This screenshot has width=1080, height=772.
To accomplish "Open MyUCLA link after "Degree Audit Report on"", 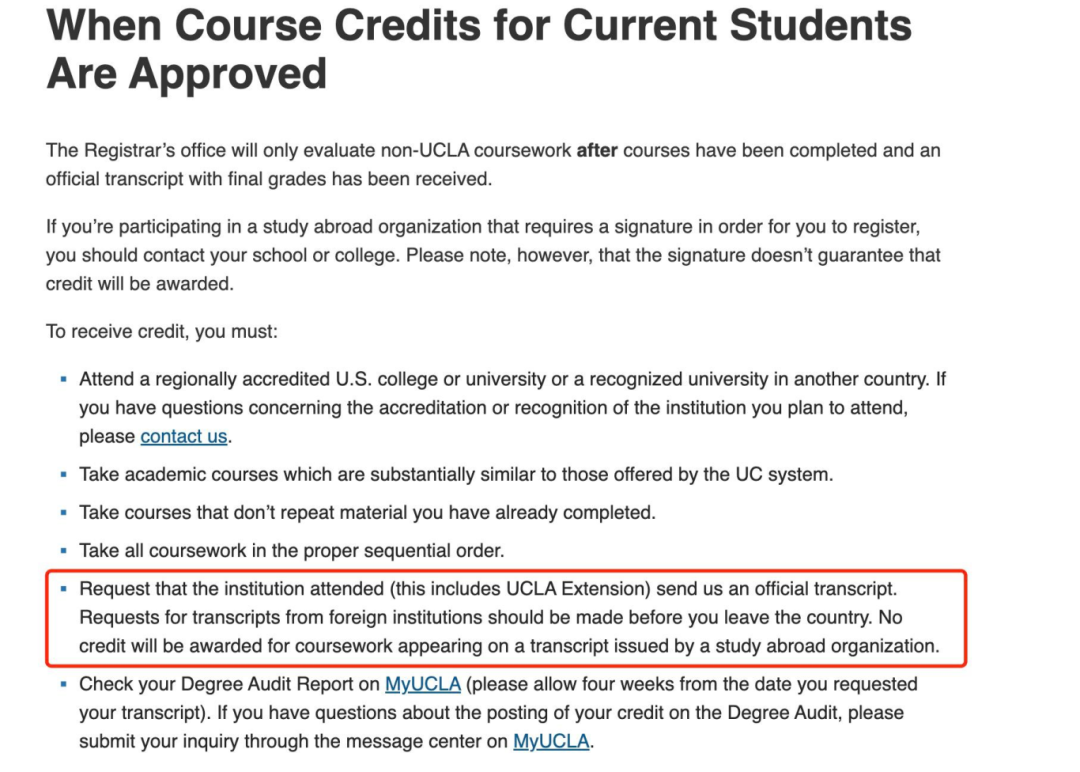I will click(x=422, y=685).
